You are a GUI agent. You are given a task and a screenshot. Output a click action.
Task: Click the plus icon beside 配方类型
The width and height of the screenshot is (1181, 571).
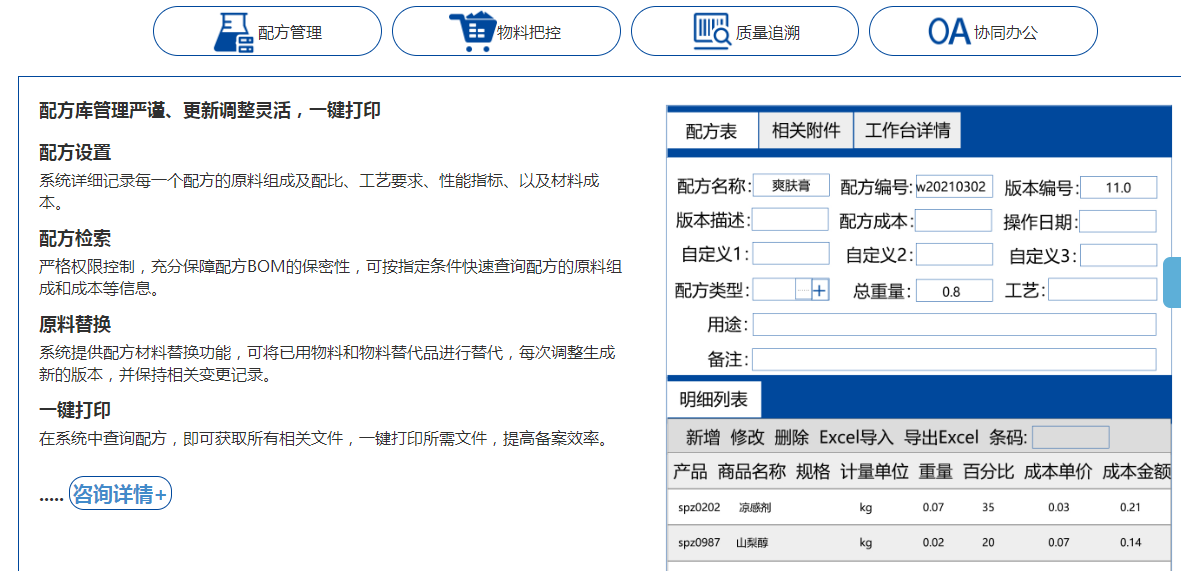pyautogui.click(x=820, y=289)
